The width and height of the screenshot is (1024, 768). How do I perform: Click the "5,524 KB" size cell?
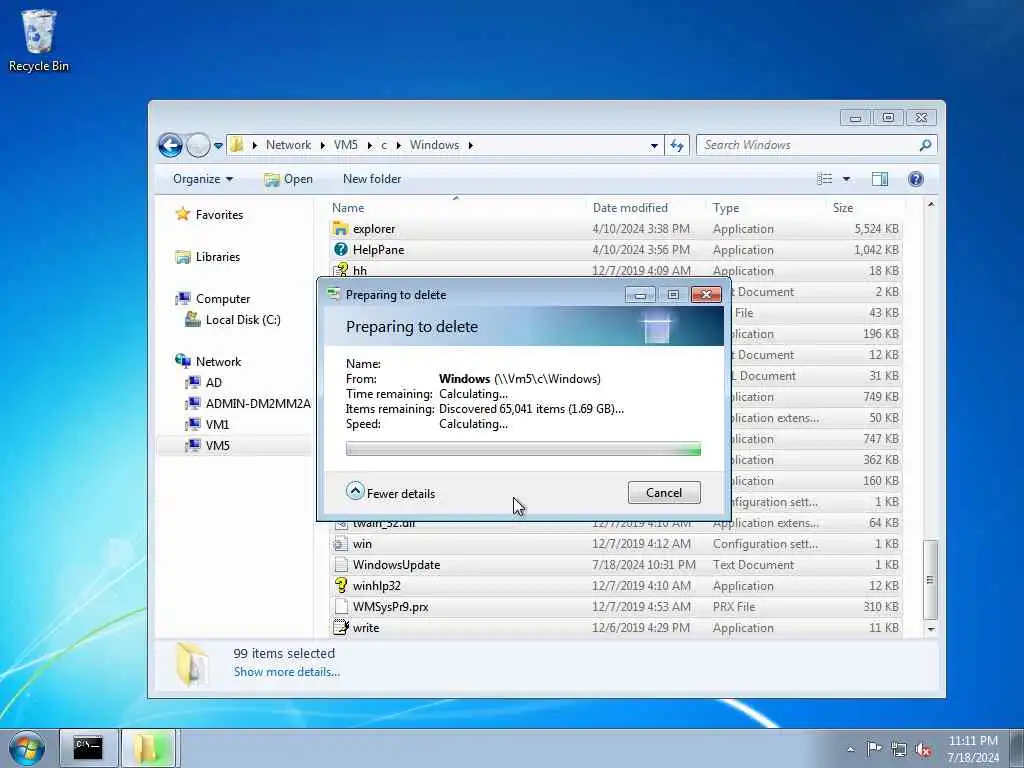click(876, 229)
